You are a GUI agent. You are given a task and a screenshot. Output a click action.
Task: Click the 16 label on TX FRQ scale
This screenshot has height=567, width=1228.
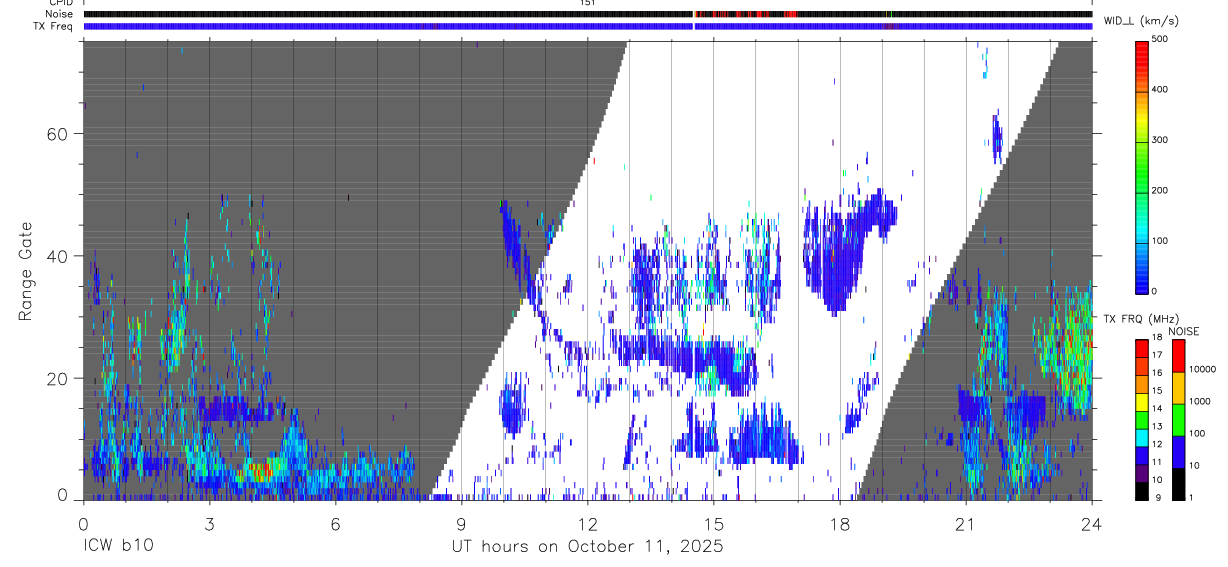tap(1156, 373)
